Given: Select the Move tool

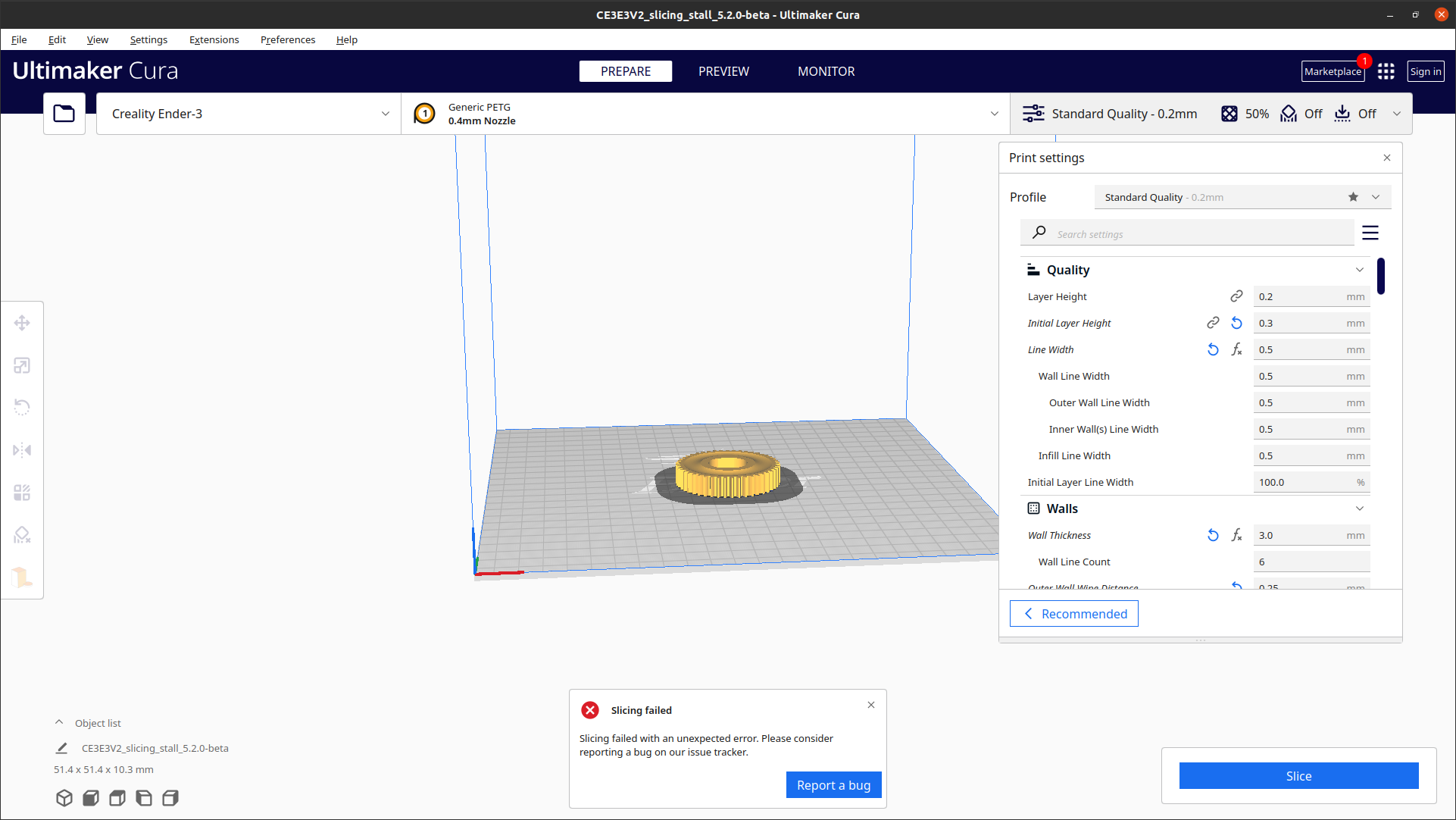Looking at the screenshot, I should point(22,323).
